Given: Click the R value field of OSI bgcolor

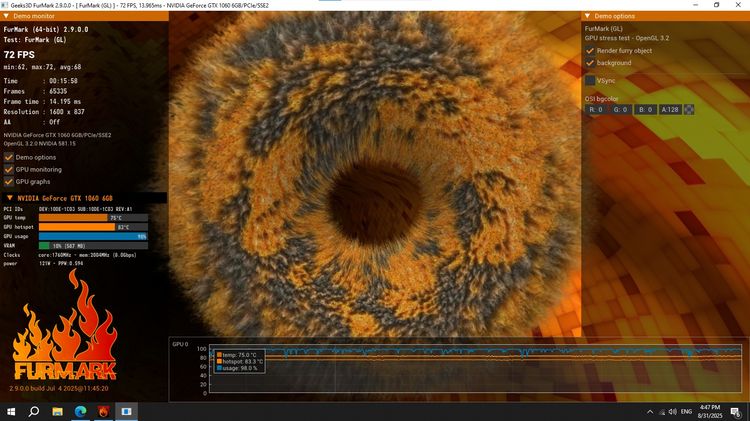Looking at the screenshot, I should [x=595, y=110].
